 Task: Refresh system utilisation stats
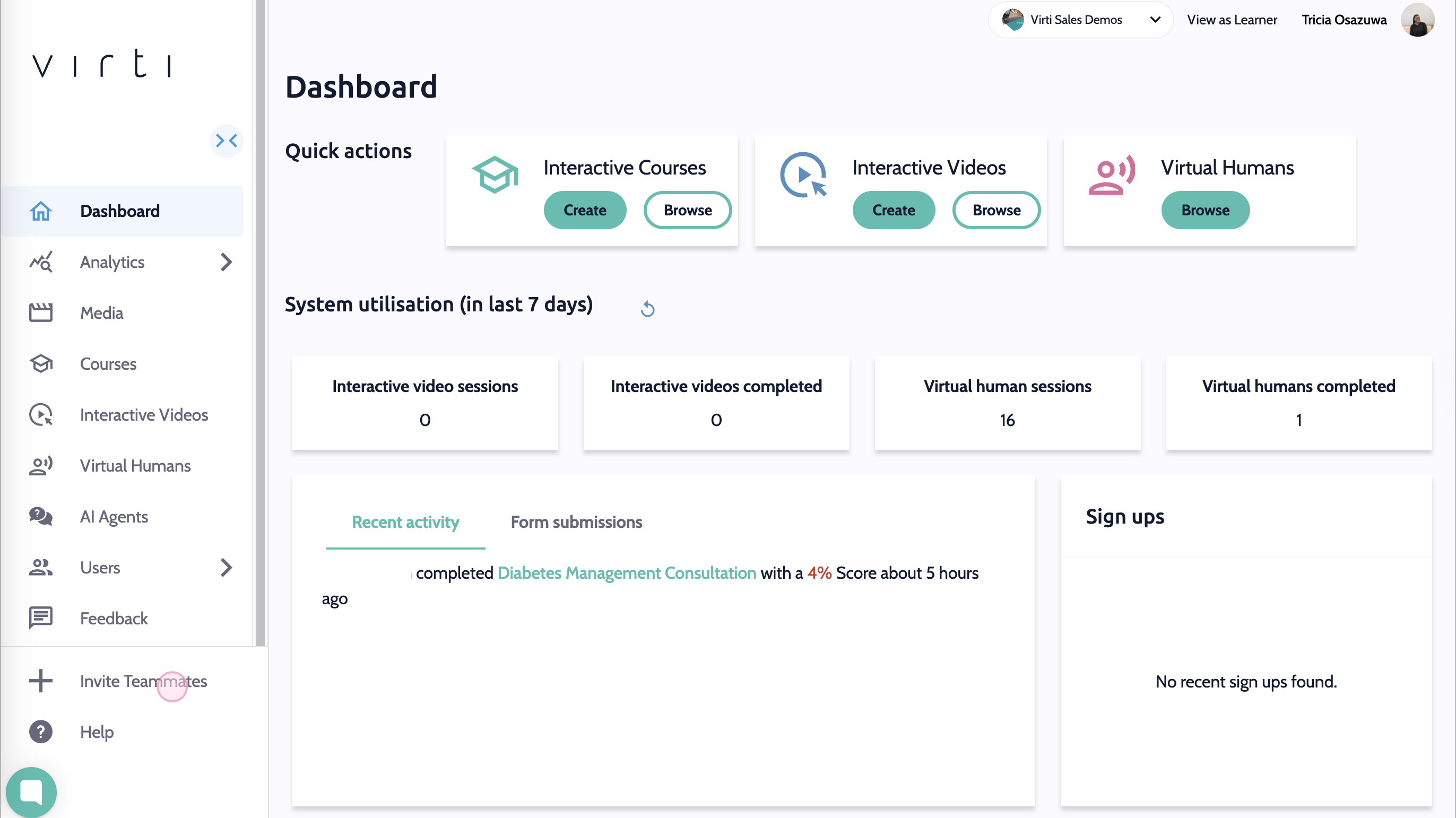[x=647, y=309]
